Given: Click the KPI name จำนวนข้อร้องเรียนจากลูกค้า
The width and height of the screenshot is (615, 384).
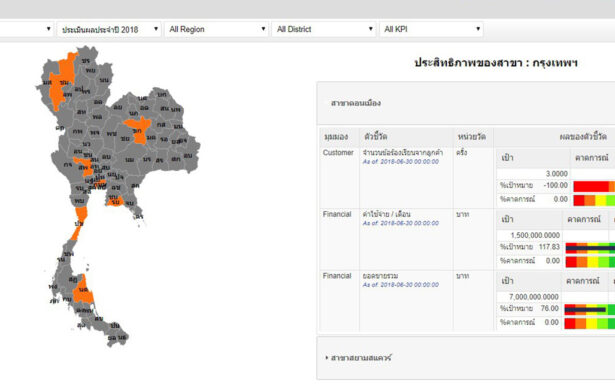Looking at the screenshot, I should tap(403, 153).
